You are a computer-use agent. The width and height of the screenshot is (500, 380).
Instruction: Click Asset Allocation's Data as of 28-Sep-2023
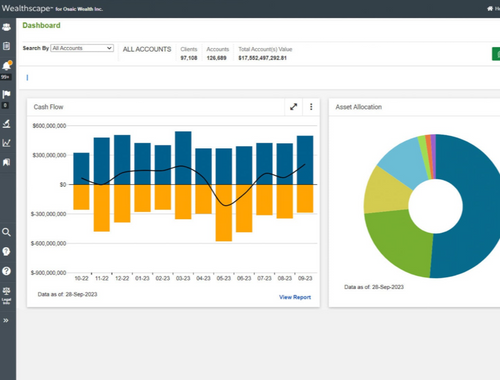pos(374,287)
